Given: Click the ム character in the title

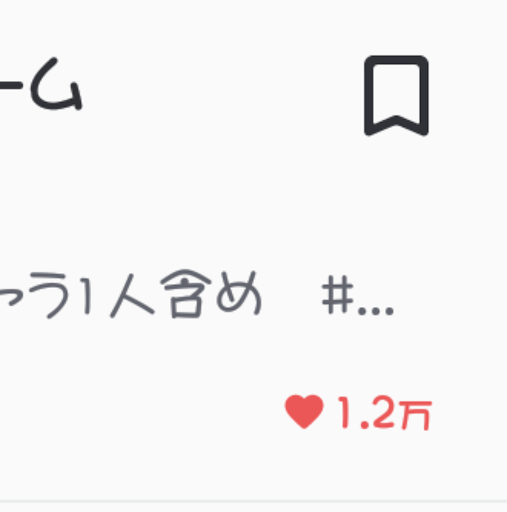Looking at the screenshot, I should point(56,84).
